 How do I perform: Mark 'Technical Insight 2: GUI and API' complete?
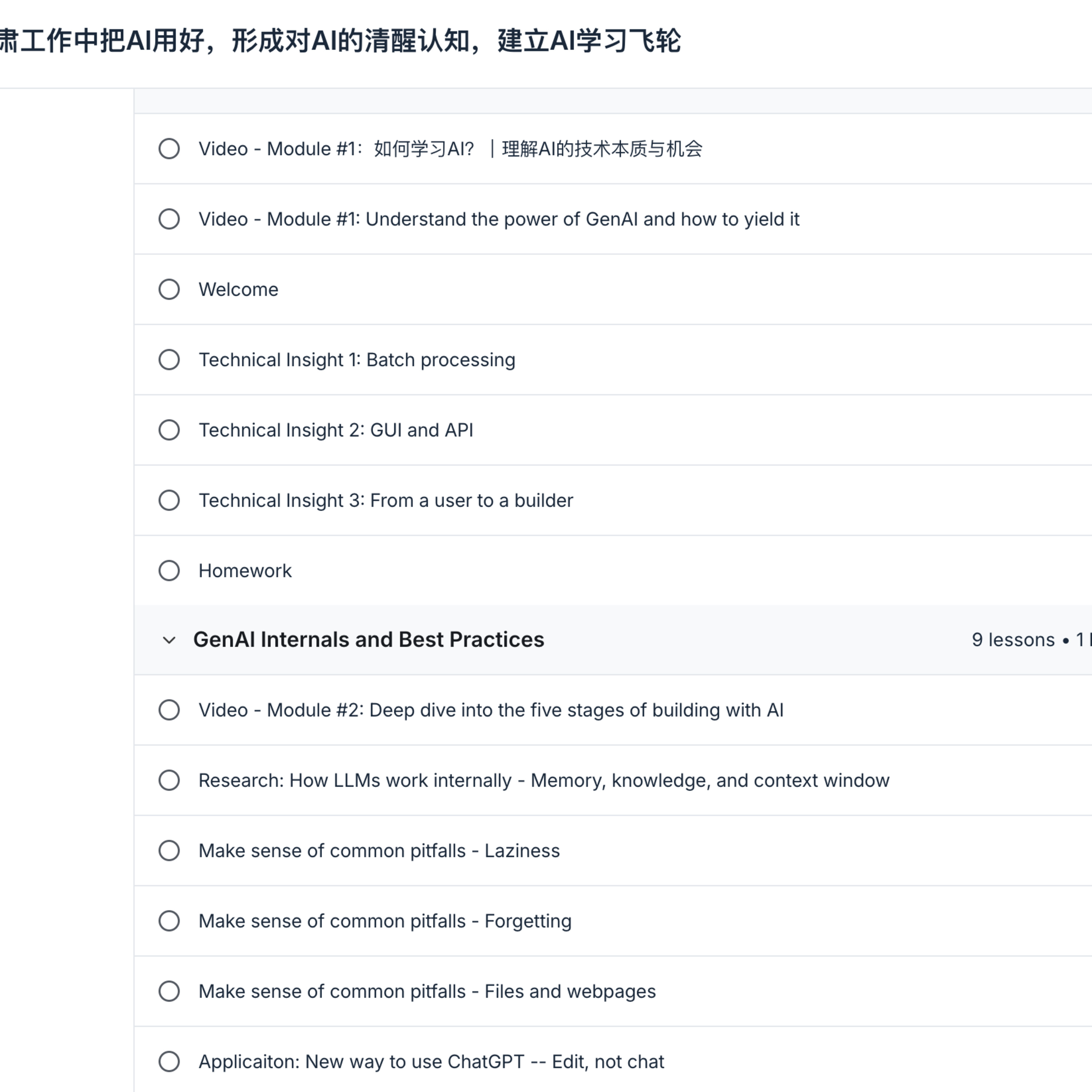(x=169, y=430)
